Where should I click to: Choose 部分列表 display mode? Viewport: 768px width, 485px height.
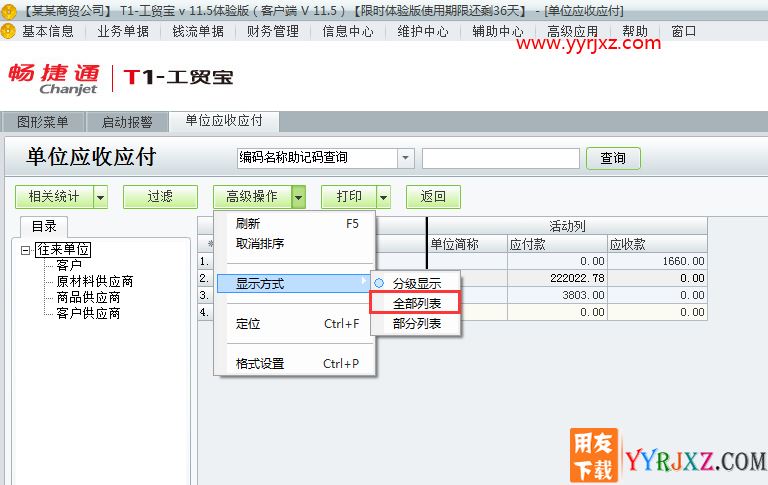[x=415, y=323]
